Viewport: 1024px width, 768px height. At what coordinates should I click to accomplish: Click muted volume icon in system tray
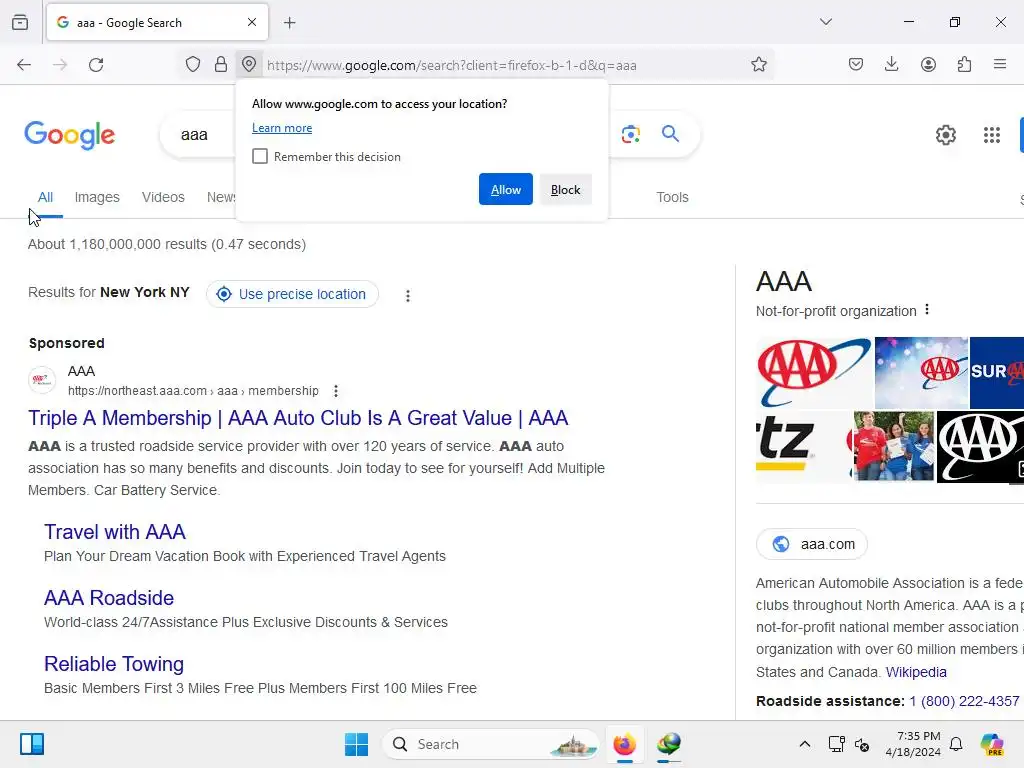tap(862, 744)
